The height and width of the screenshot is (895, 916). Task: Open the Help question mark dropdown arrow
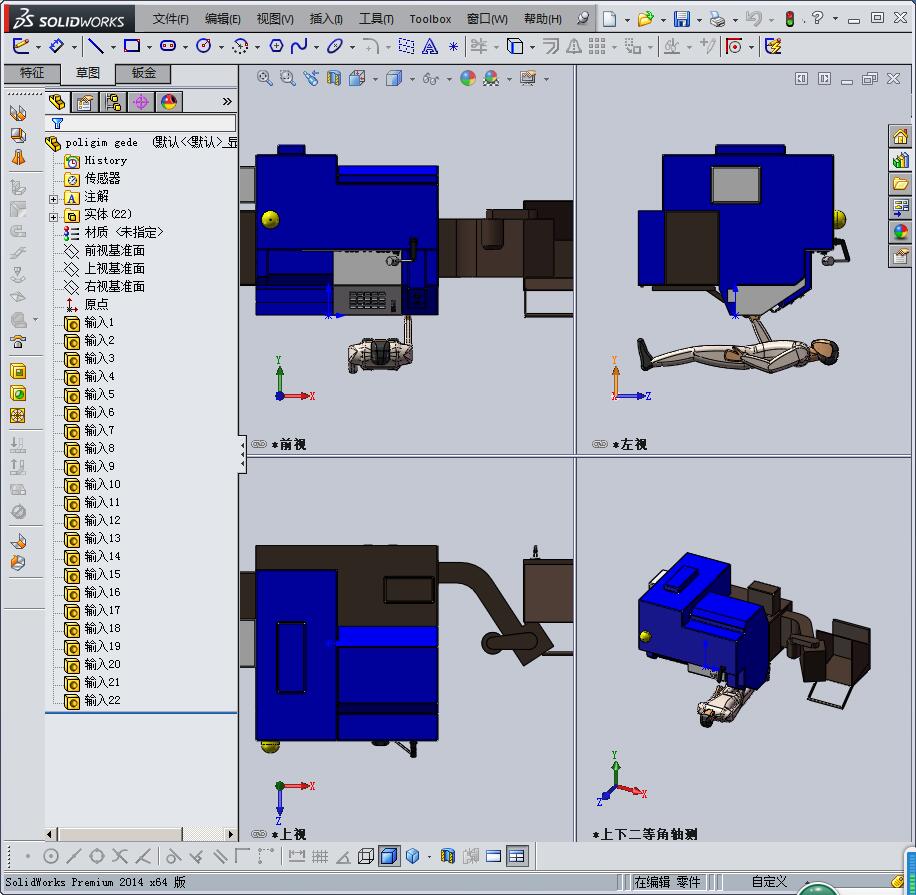835,19
